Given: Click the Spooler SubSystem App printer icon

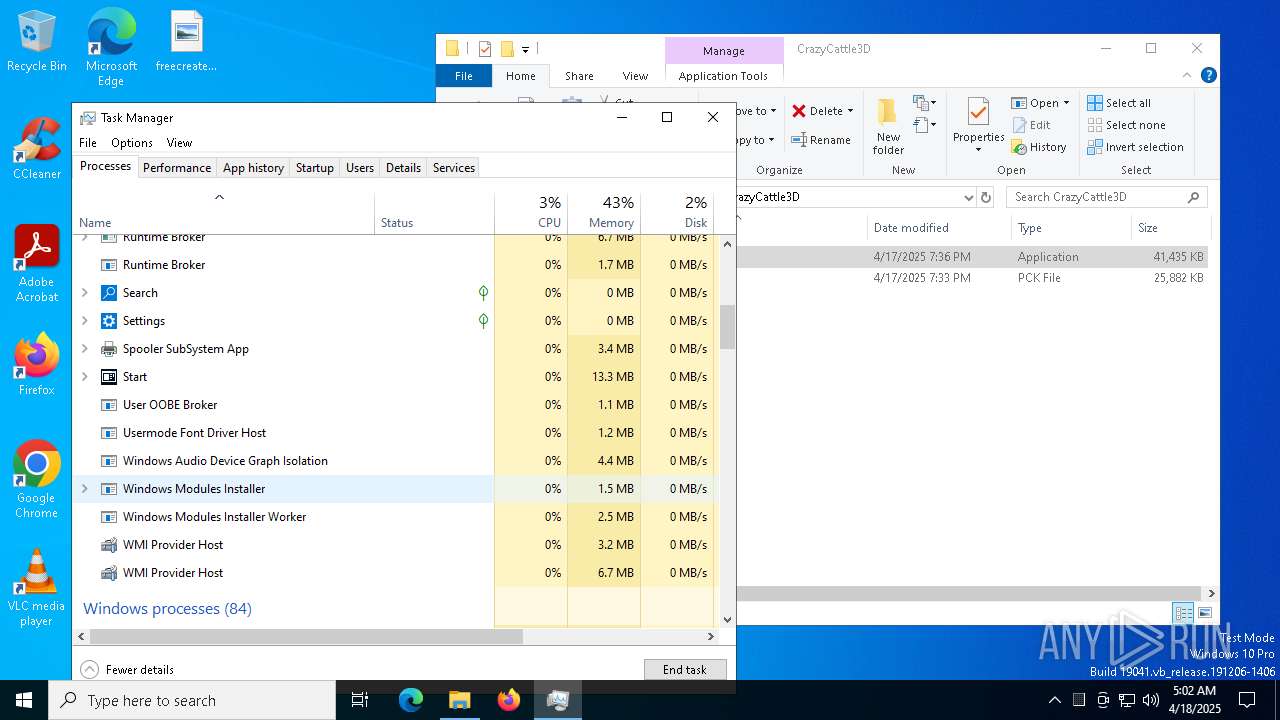Looking at the screenshot, I should 109,349.
